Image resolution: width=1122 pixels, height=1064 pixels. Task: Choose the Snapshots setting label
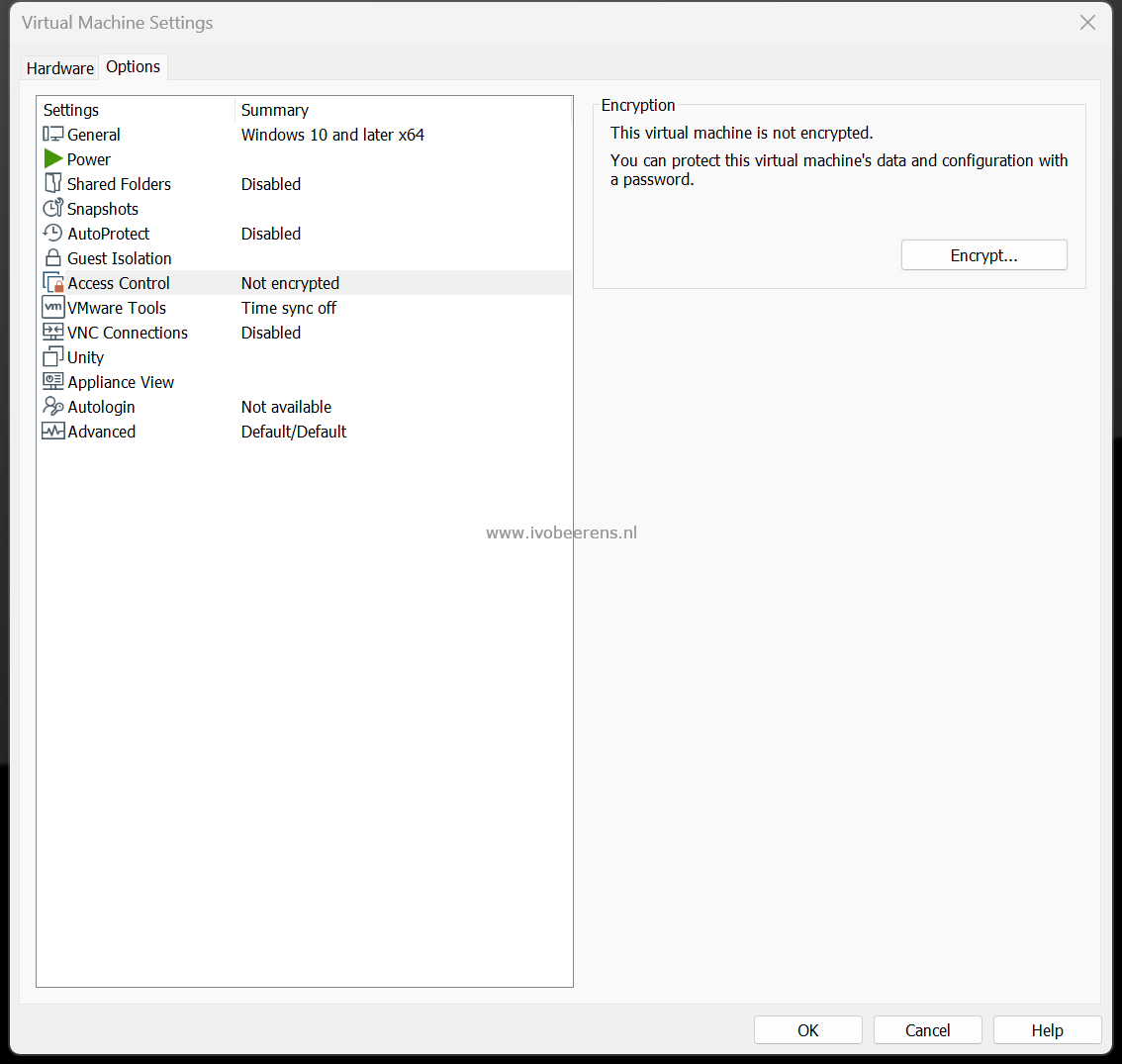102,209
